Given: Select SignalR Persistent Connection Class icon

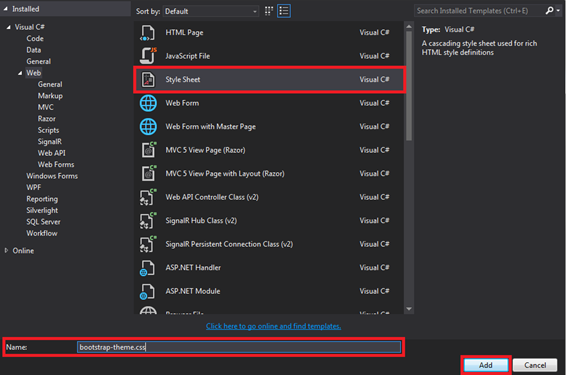Looking at the screenshot, I should [x=148, y=244].
